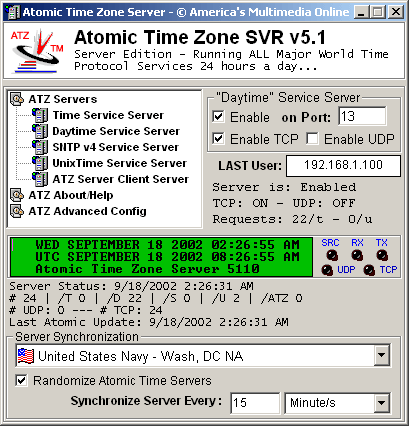Click the US flag in server dropdown

(x=25, y=356)
